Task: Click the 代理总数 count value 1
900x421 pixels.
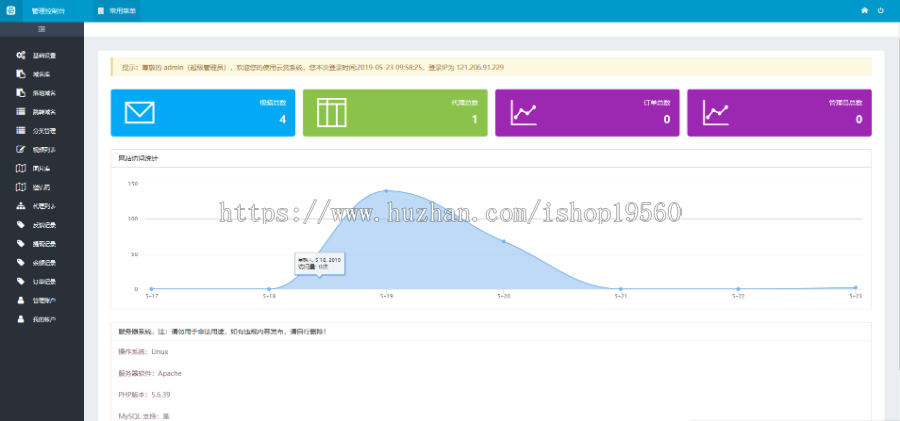Action: 475,119
